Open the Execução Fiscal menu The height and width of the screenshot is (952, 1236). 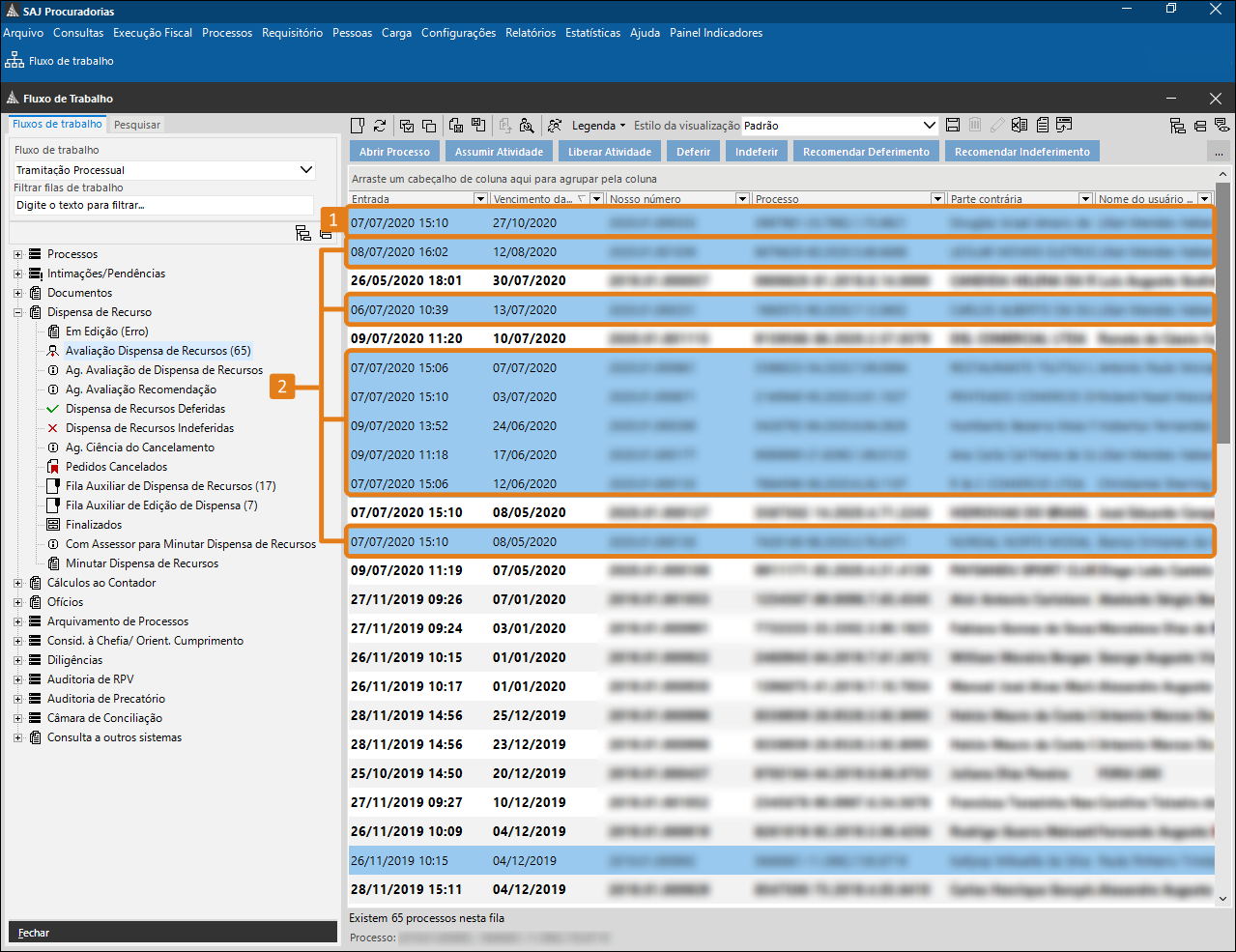point(153,33)
